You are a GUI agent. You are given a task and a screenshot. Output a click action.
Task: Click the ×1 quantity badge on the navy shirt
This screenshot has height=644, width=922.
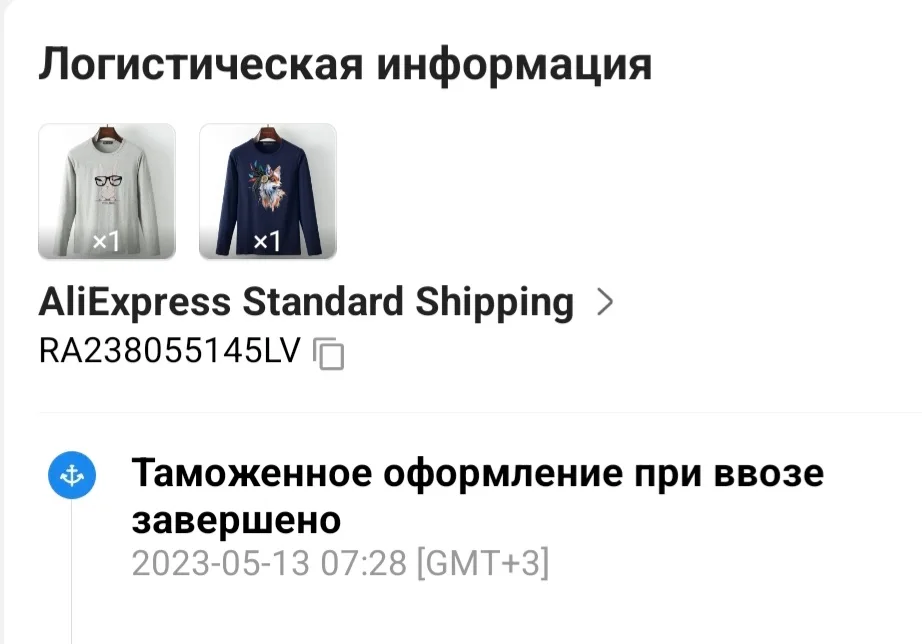click(267, 241)
